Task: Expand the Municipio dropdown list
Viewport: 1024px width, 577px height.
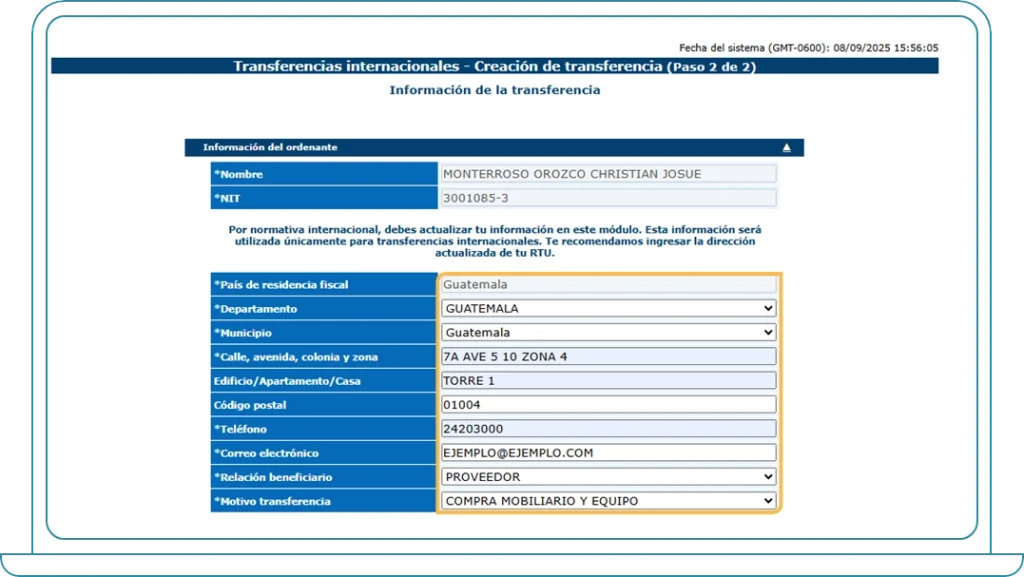Action: point(608,332)
